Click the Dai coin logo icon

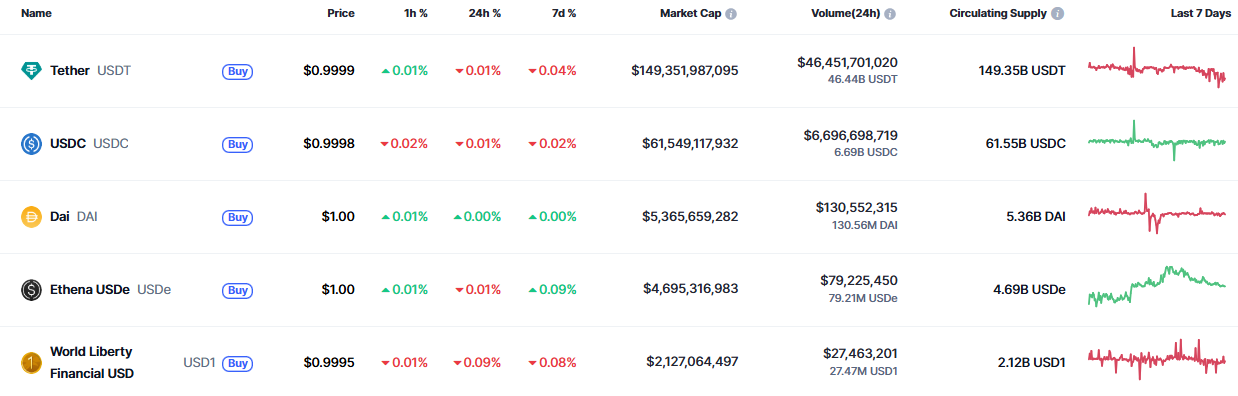tap(31, 217)
